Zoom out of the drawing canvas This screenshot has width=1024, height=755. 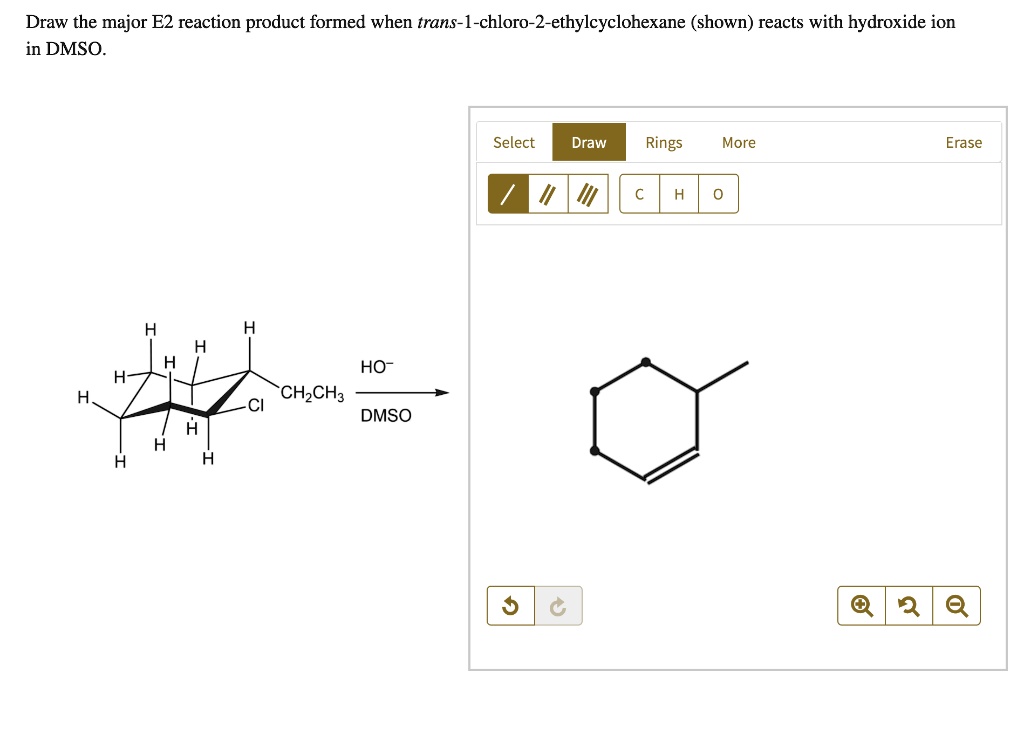956,605
